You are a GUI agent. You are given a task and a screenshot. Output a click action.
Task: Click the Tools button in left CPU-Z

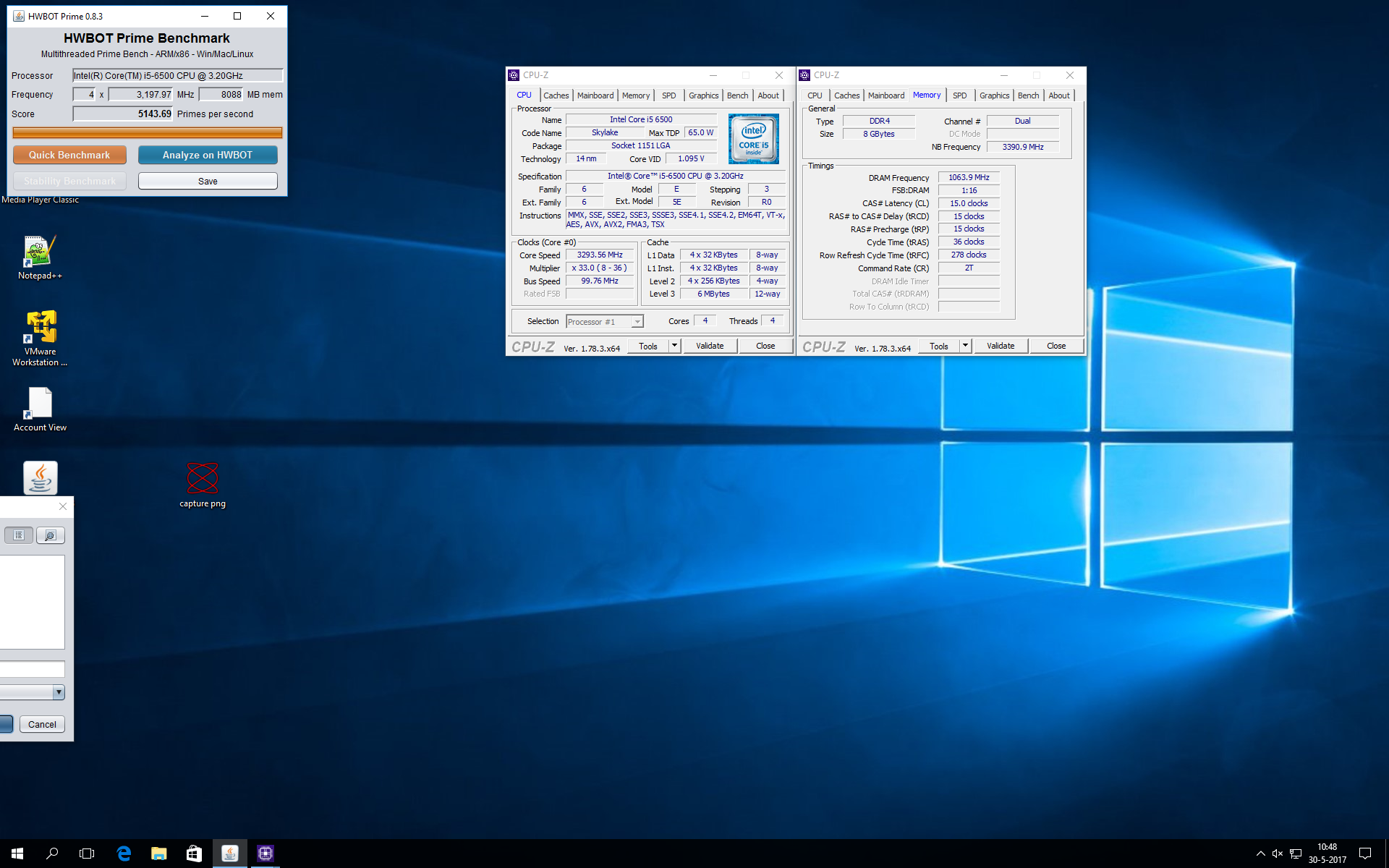648,346
